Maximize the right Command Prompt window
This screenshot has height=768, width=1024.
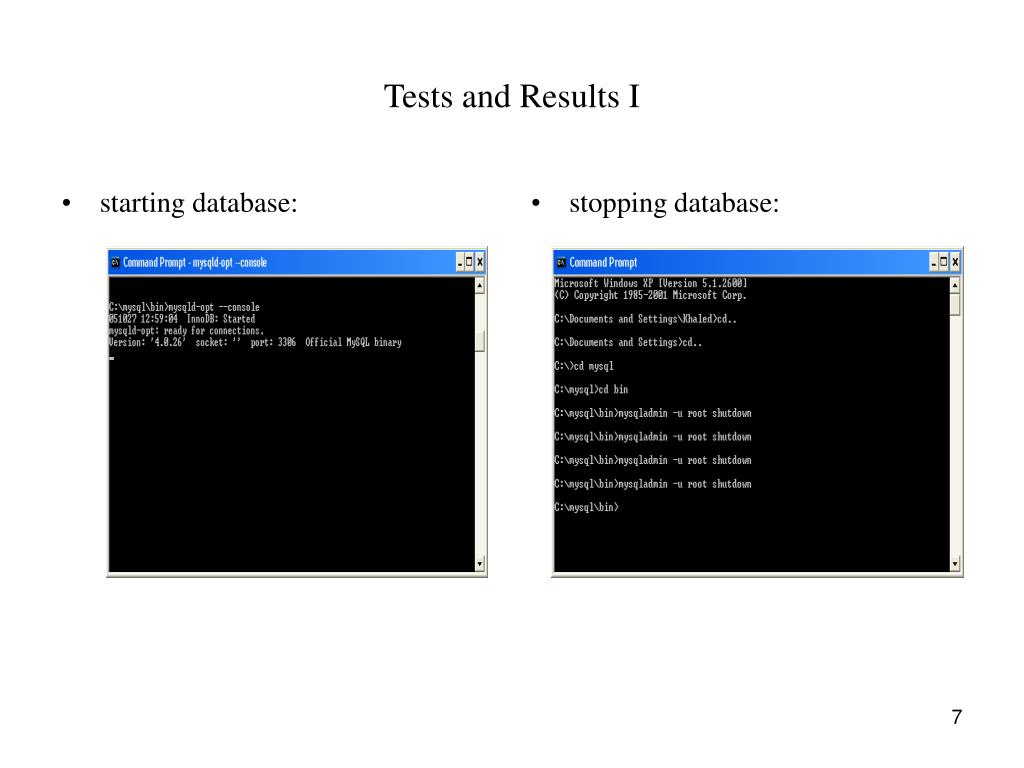(944, 263)
